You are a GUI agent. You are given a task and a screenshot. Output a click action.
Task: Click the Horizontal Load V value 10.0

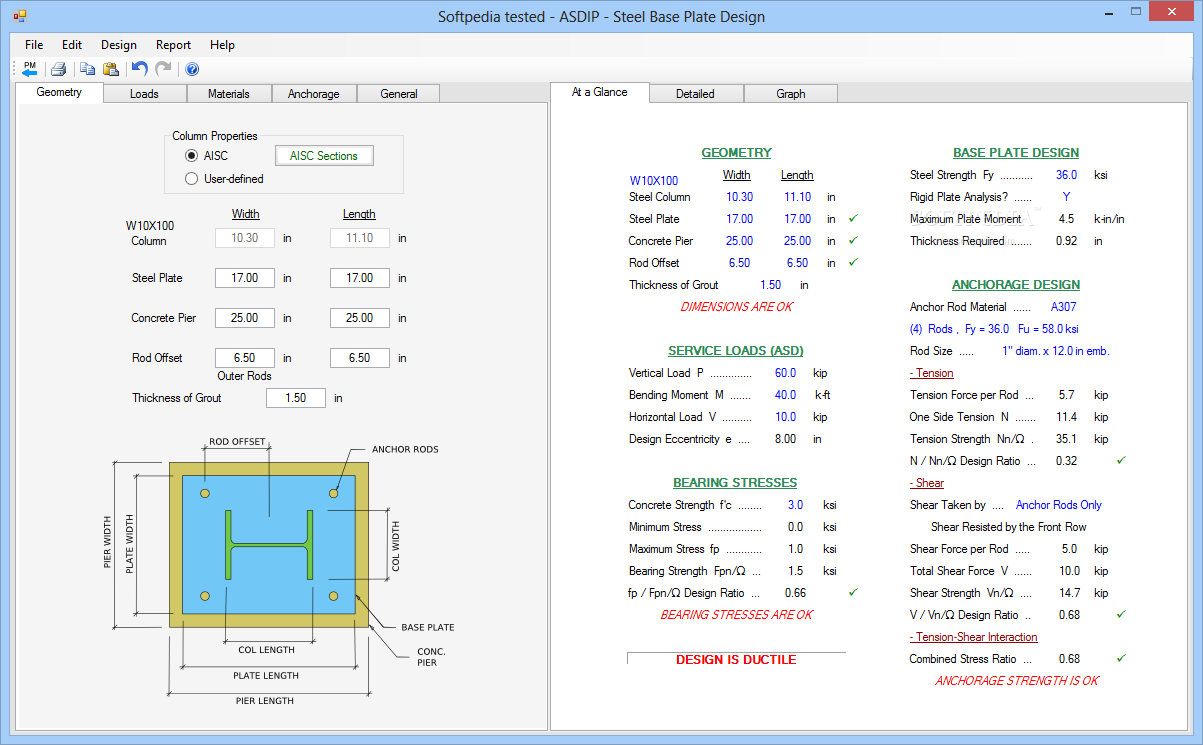[786, 417]
